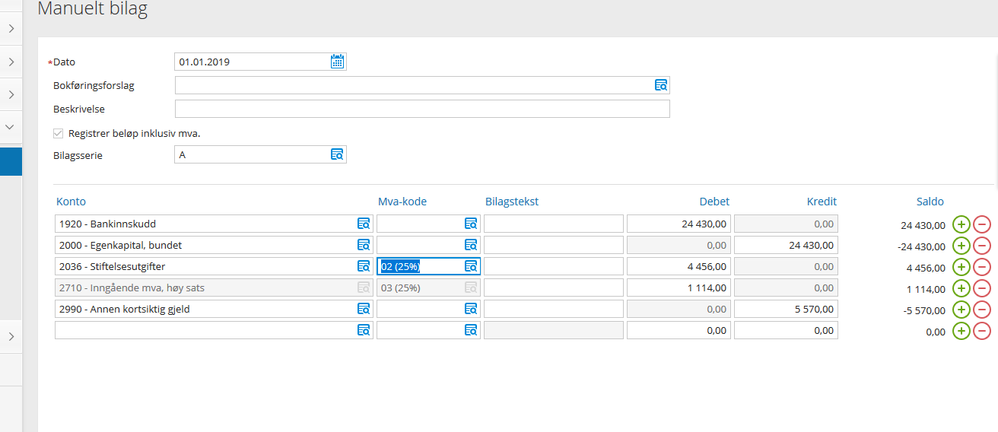
Task: Click Kredit field on 2990 Annen kortsiktig gjeld
Action: point(786,309)
